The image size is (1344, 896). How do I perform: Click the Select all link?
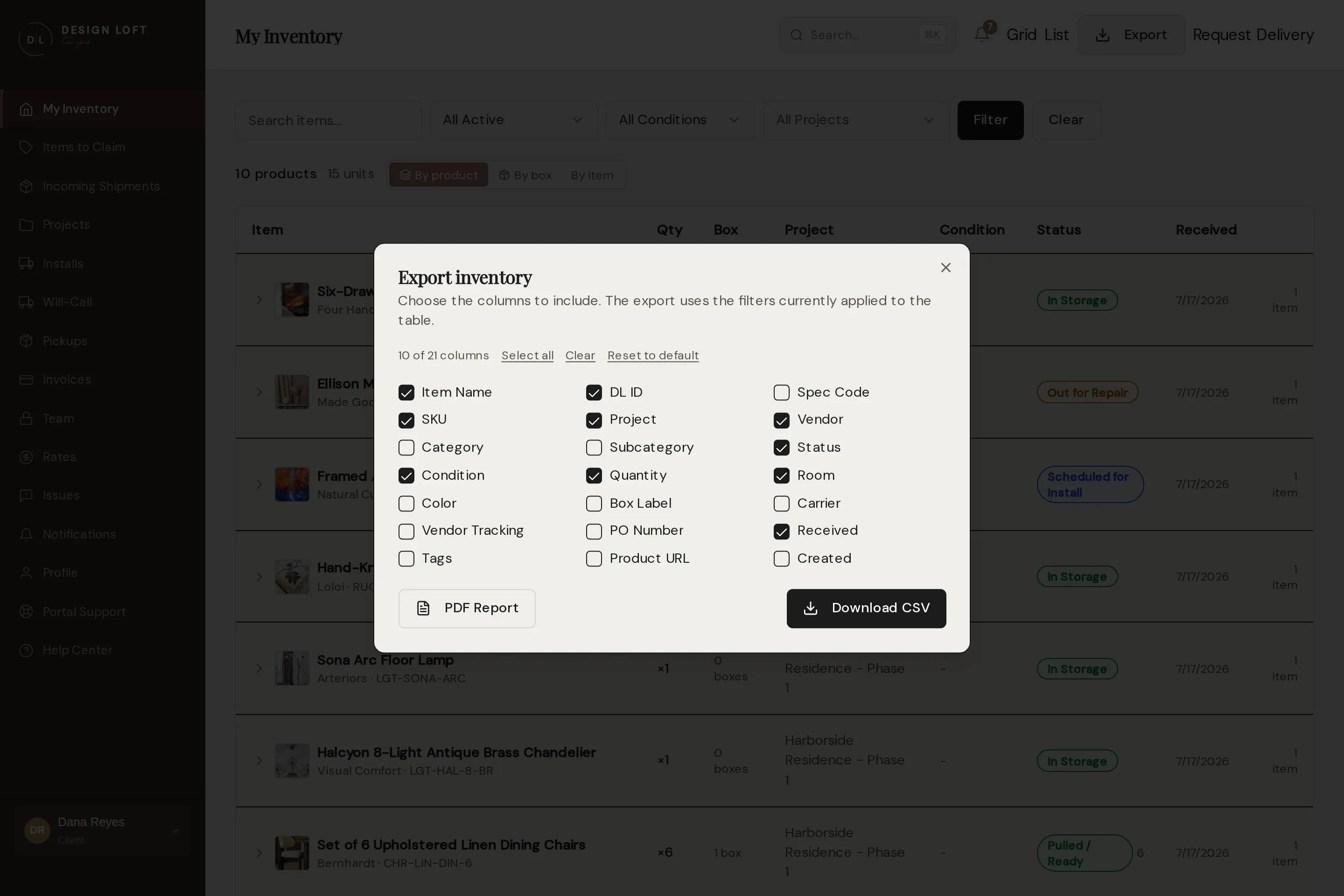pos(527,356)
